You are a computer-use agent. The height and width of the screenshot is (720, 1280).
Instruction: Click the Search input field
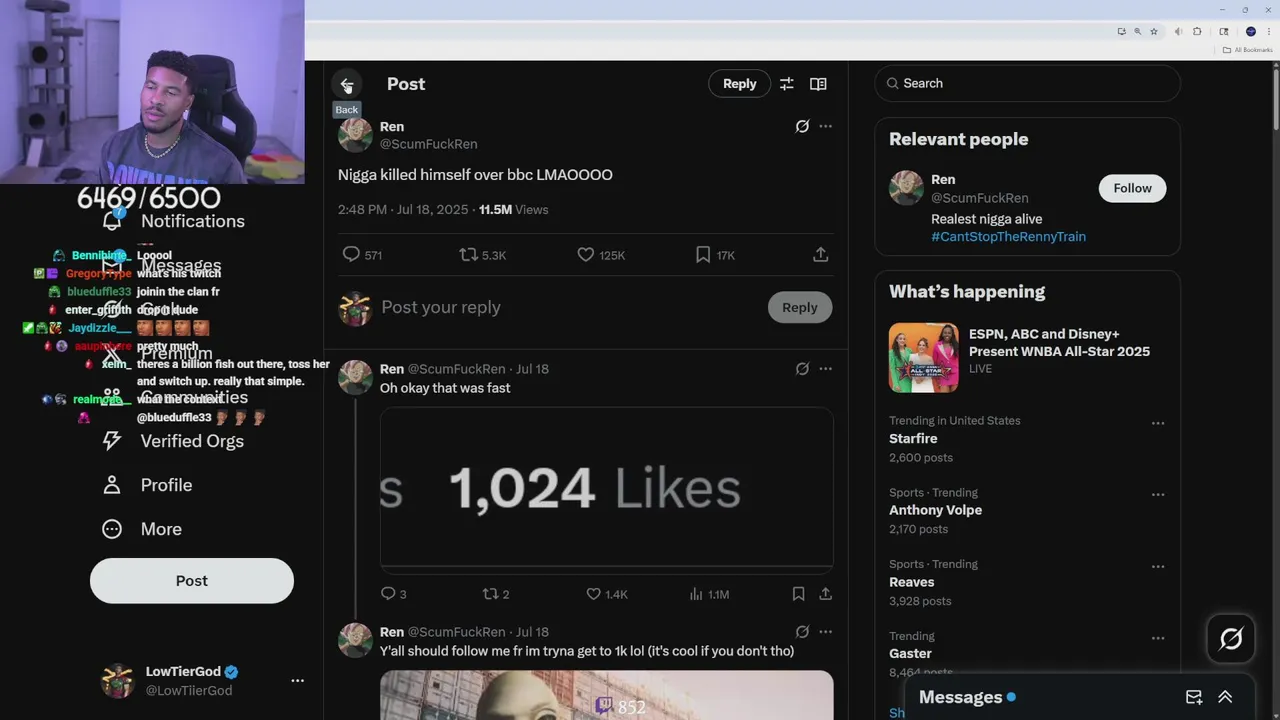1027,83
